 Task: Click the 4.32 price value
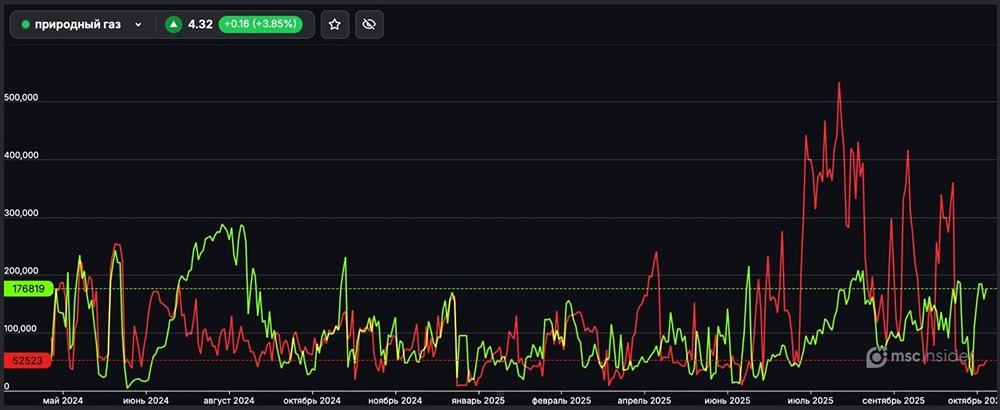tap(200, 24)
